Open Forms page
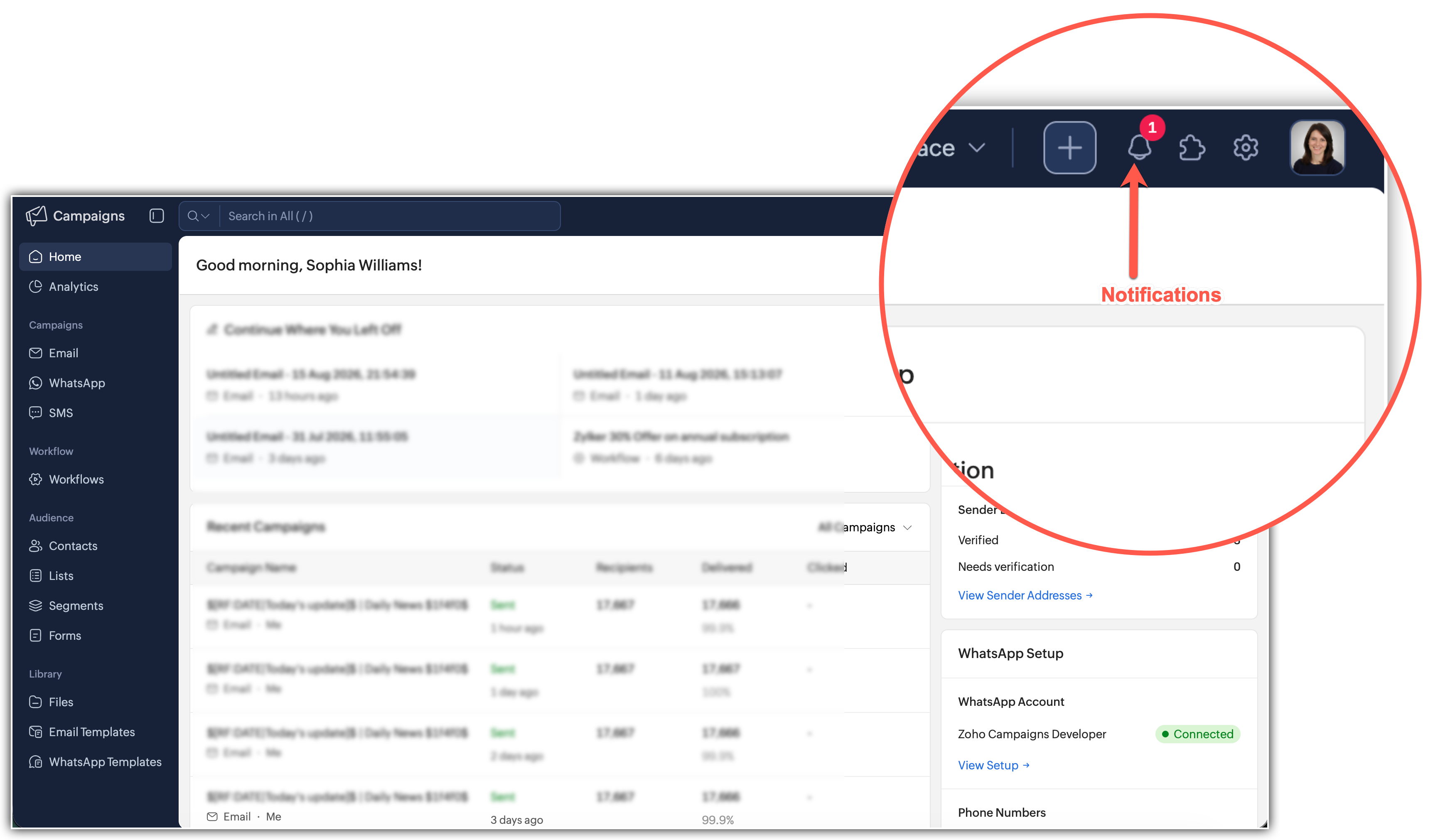 95,636
